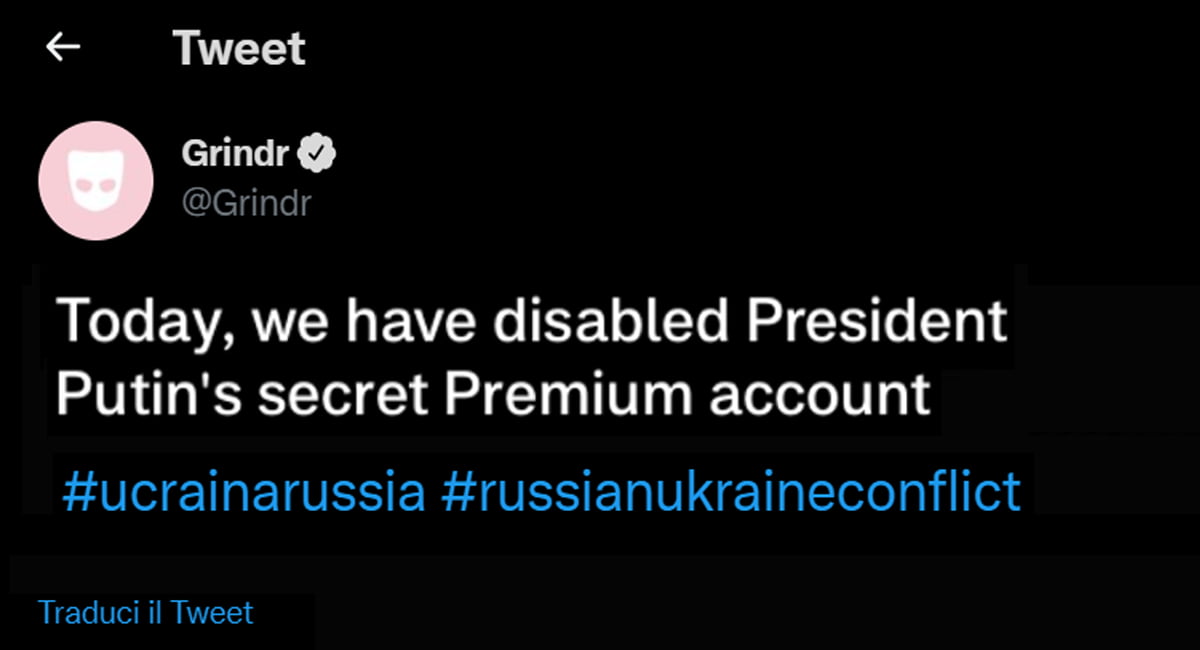The height and width of the screenshot is (650, 1200).
Task: Click the @Grindr handle
Action: tap(246, 203)
